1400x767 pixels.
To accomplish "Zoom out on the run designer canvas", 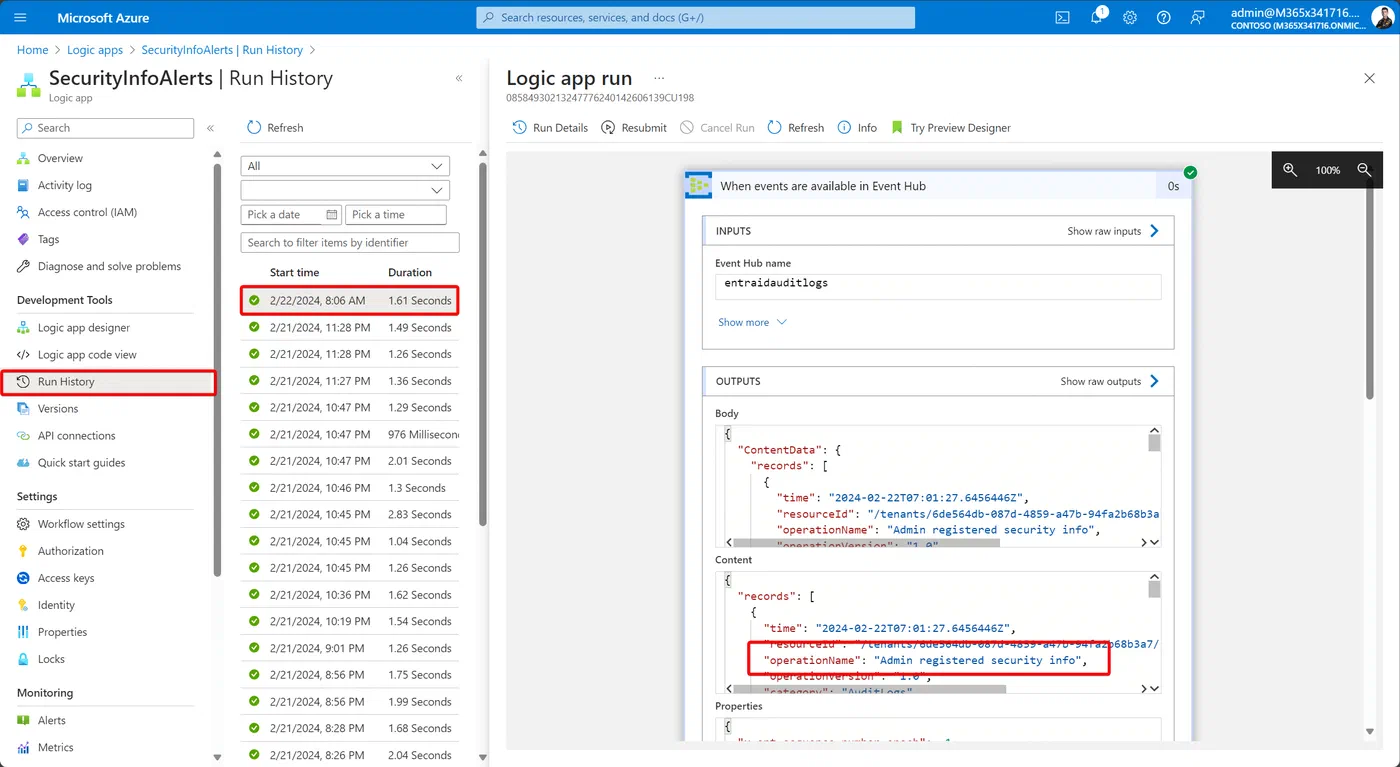I will (x=1364, y=170).
